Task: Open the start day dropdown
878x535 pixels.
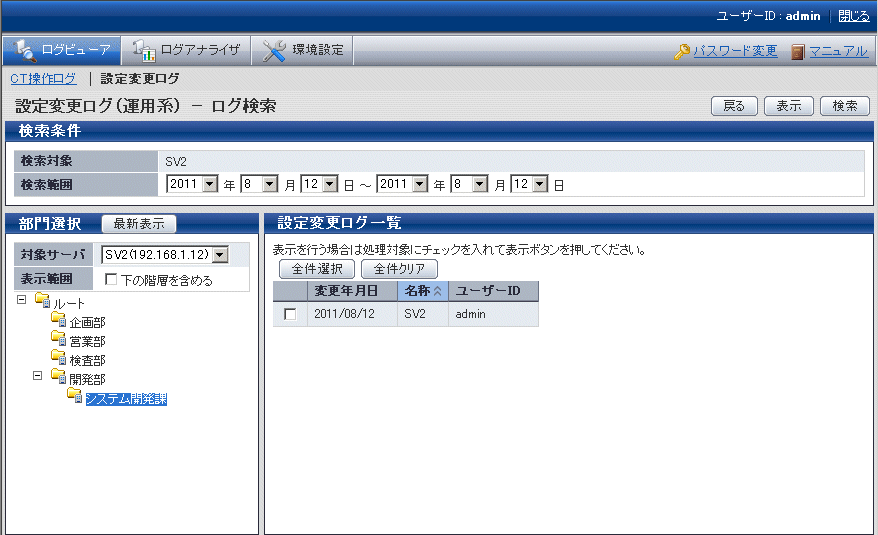Action: pyautogui.click(x=319, y=184)
